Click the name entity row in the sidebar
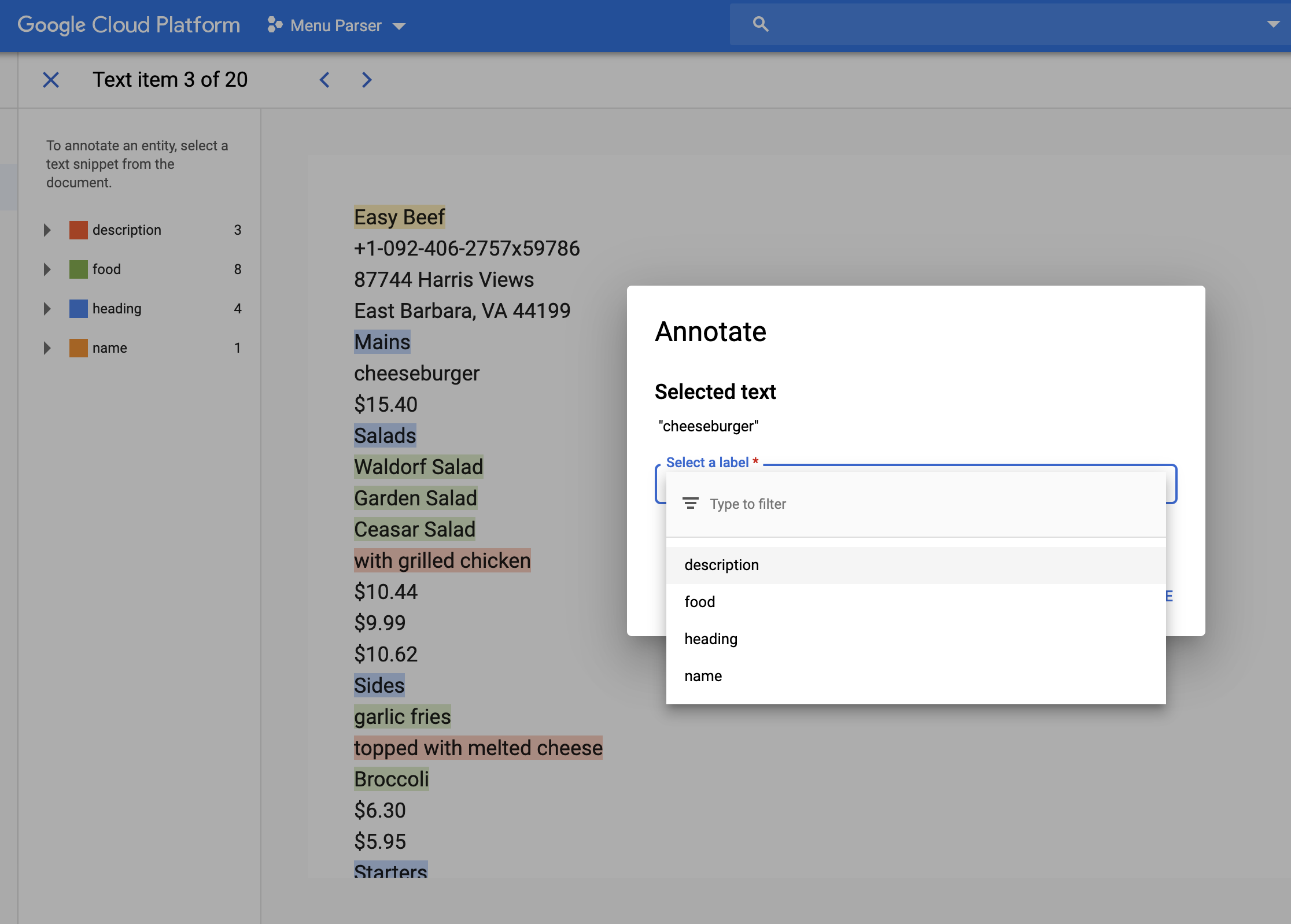 110,348
